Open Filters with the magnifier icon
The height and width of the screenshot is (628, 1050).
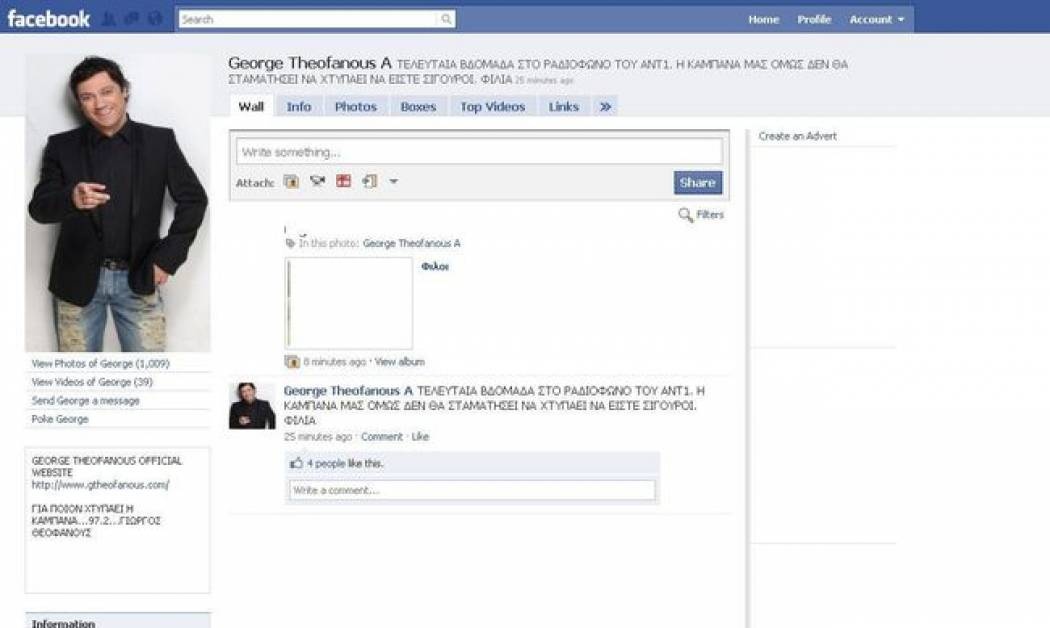coord(685,215)
